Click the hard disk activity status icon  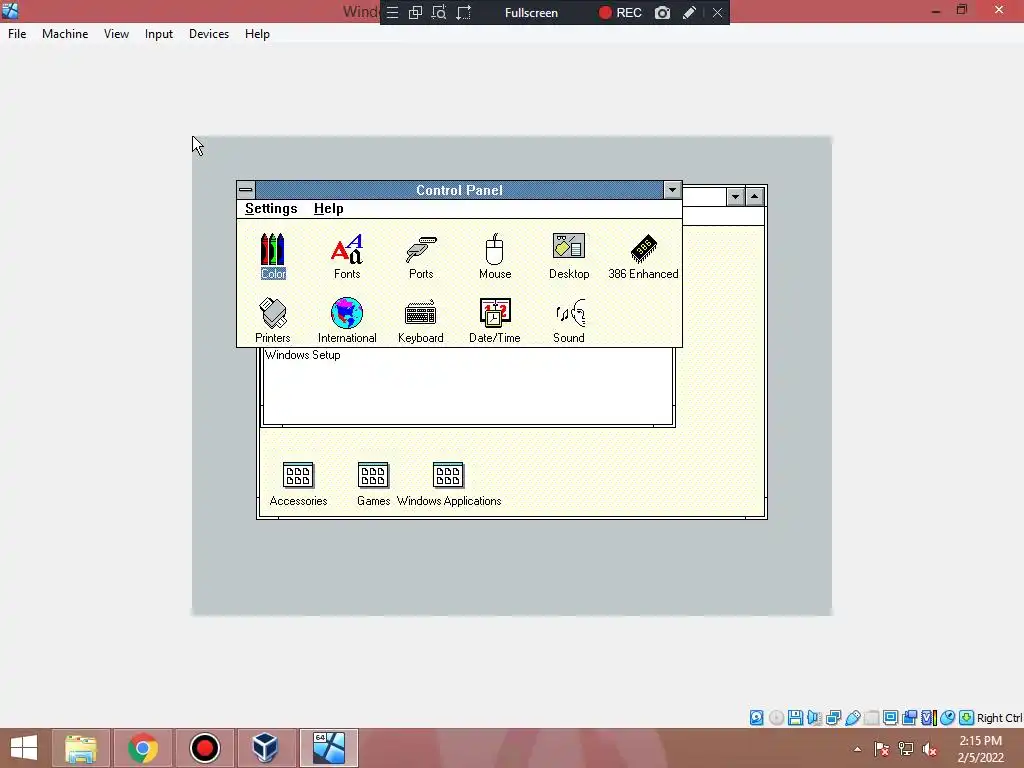pos(756,718)
